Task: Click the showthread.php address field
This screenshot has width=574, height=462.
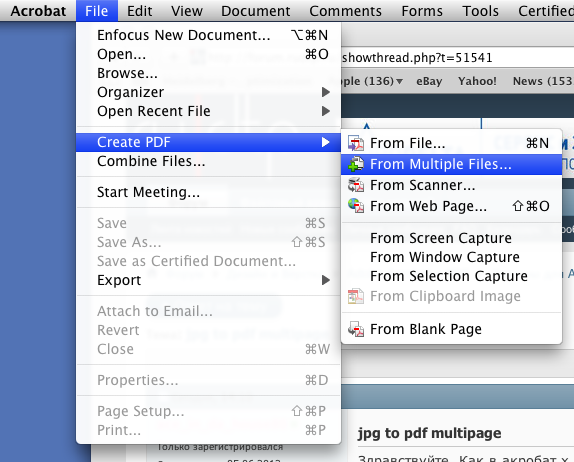Action: pyautogui.click(x=458, y=57)
